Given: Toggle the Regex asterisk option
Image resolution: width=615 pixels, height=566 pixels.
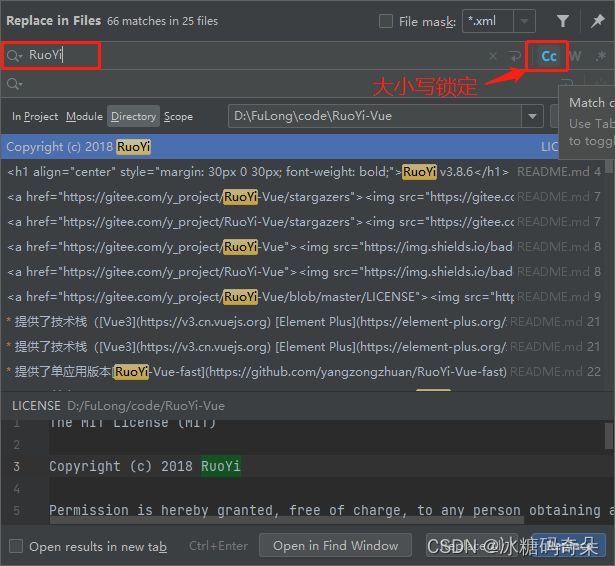Looking at the screenshot, I should [x=600, y=56].
